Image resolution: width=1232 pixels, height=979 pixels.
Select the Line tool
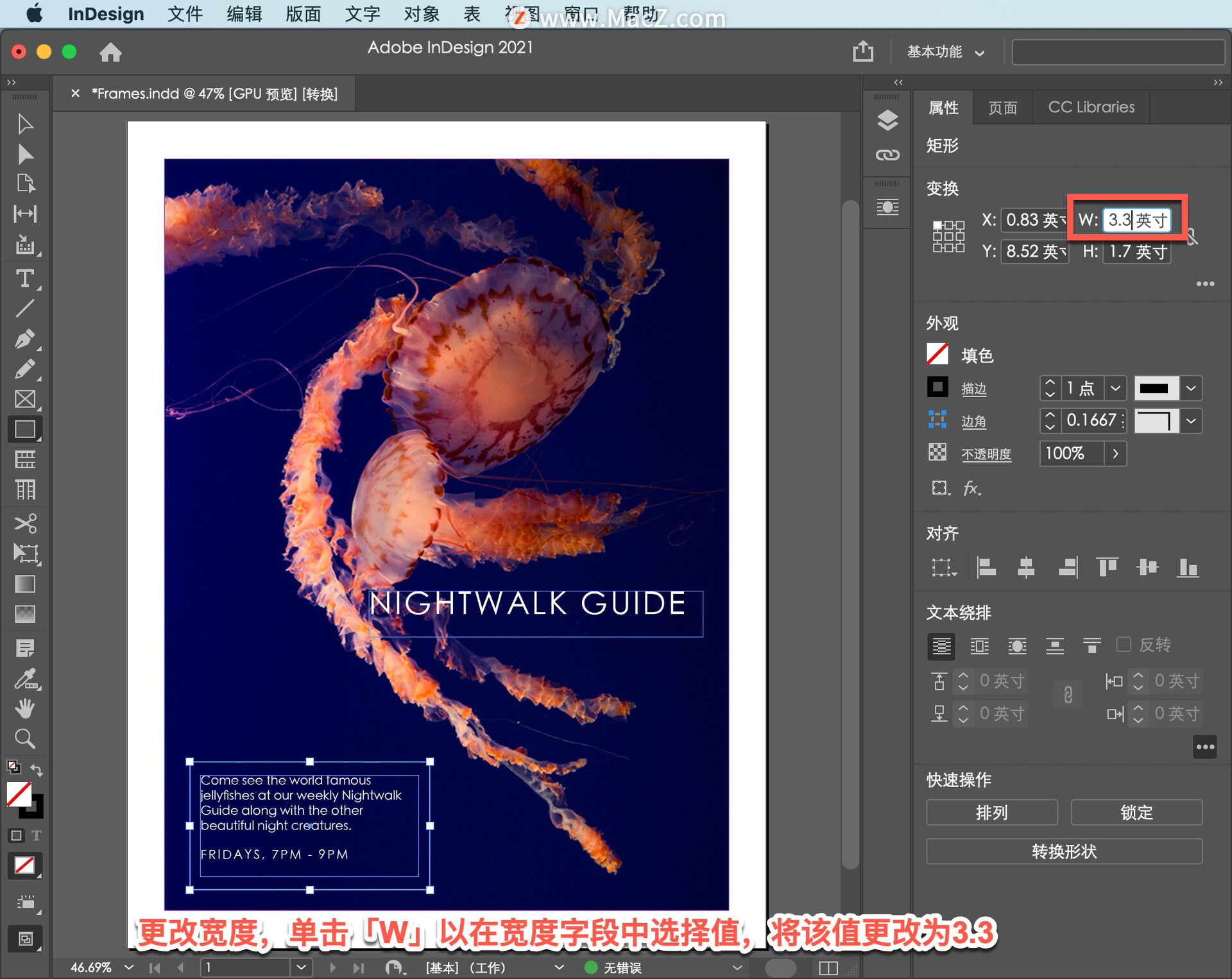[25, 309]
